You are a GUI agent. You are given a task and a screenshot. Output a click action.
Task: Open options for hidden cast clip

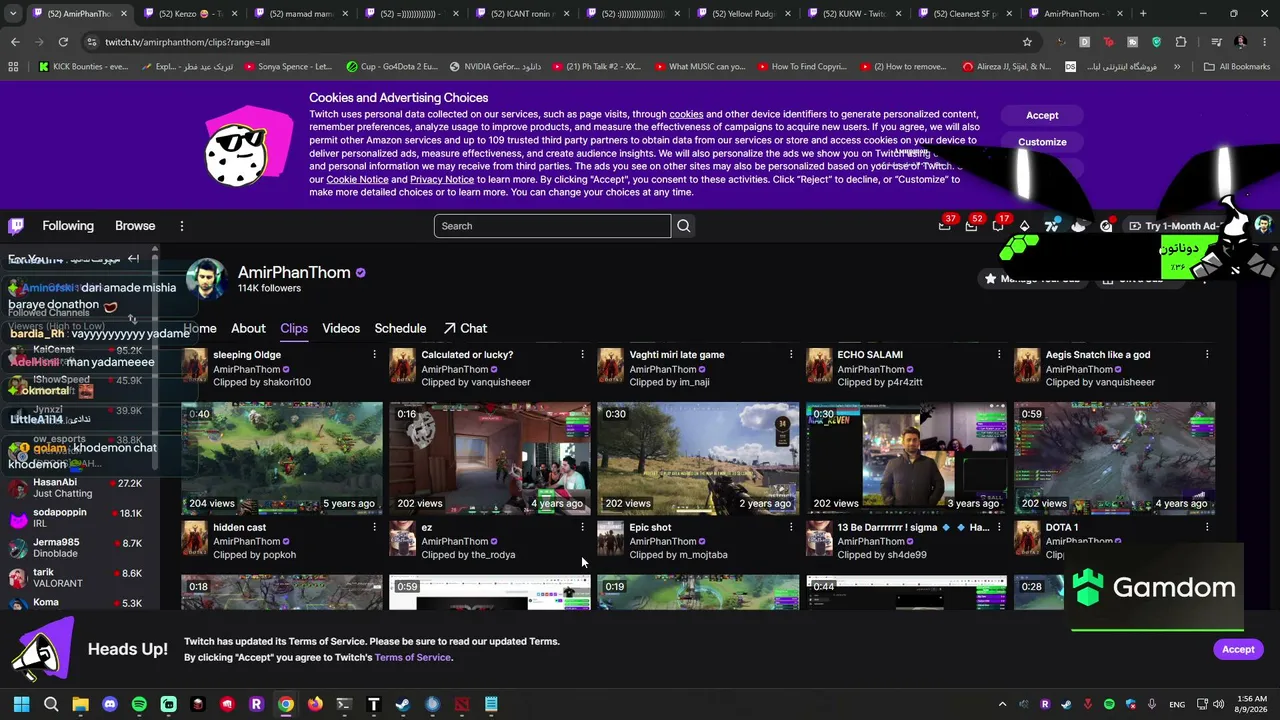[x=375, y=528]
